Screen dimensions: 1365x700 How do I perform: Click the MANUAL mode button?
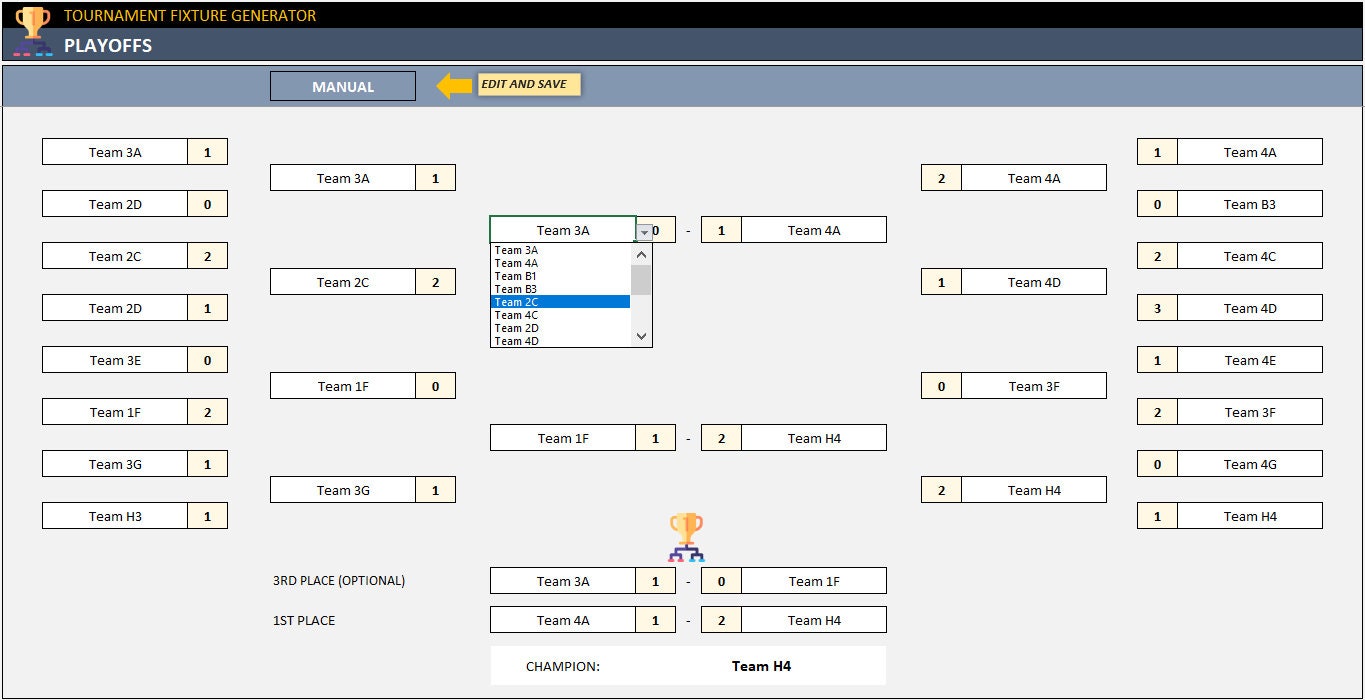click(342, 86)
